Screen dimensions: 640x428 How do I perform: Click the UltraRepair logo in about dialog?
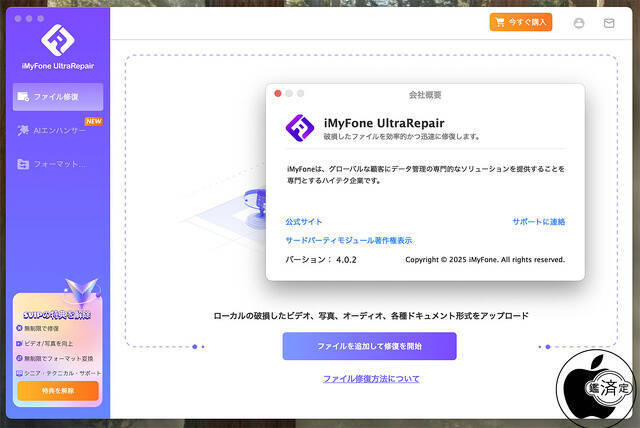tap(300, 128)
